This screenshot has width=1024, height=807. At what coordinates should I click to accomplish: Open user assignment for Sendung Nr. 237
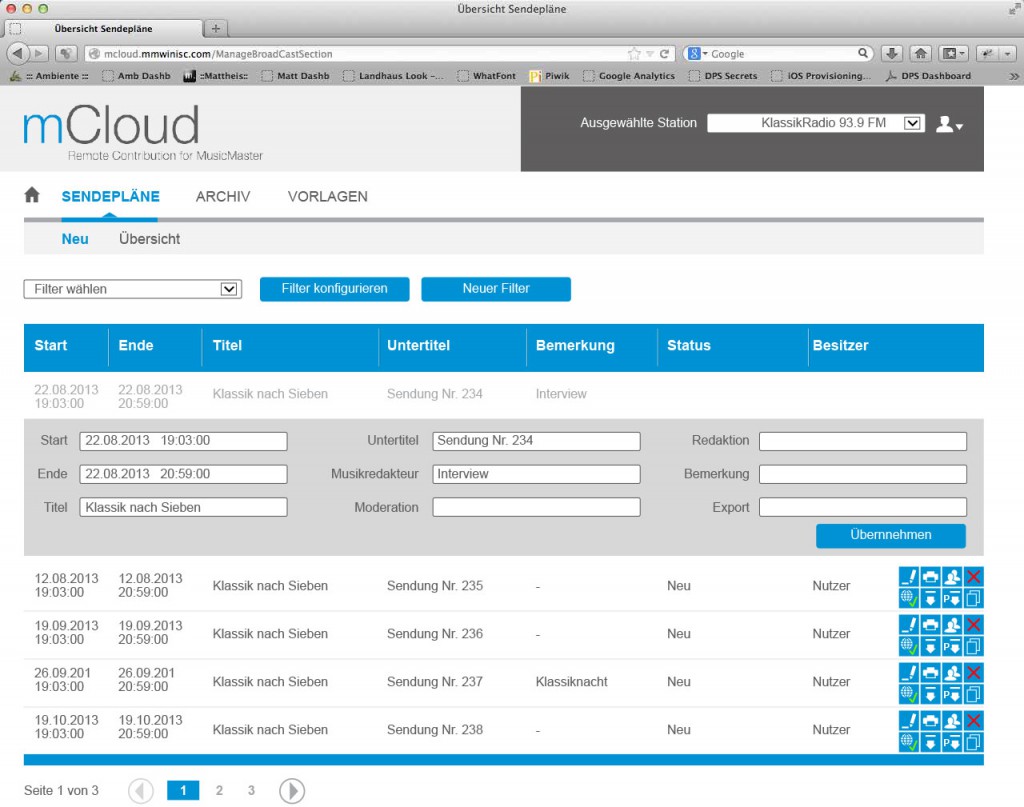(952, 671)
